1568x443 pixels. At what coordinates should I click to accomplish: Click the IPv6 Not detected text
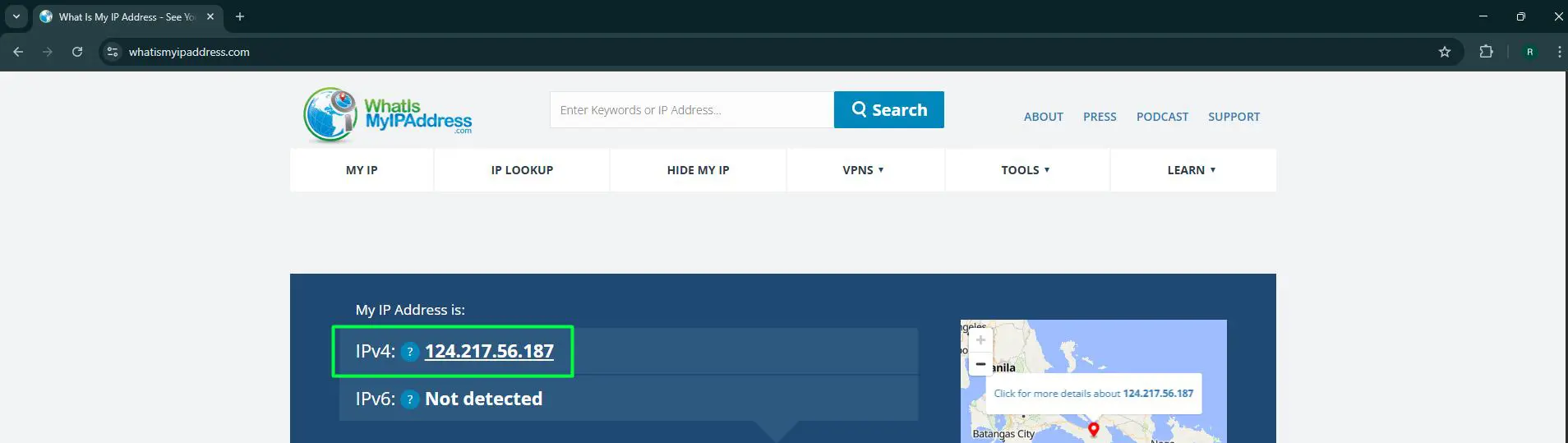(x=483, y=399)
